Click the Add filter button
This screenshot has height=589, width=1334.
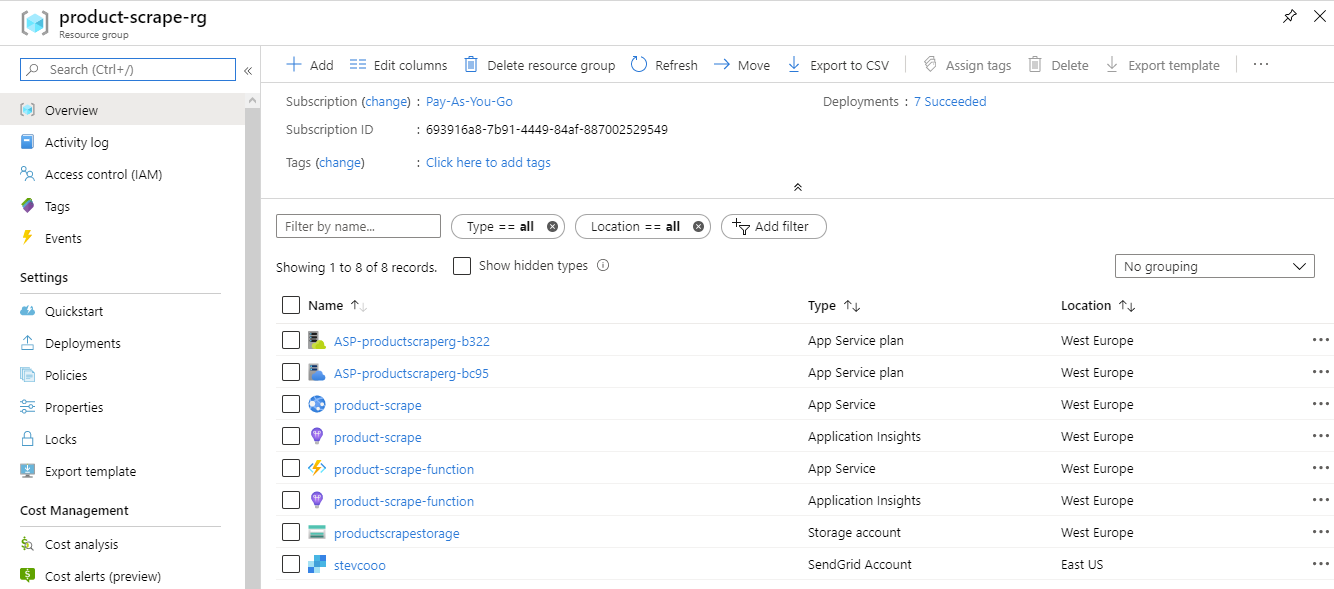773,226
